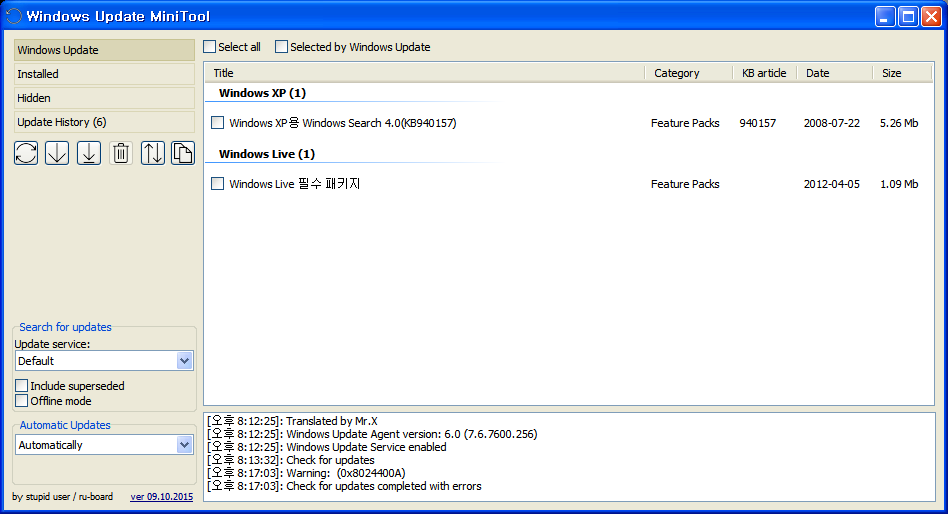The width and height of the screenshot is (948, 514).
Task: Close the Windows Update MiniTool window
Action: 931,16
